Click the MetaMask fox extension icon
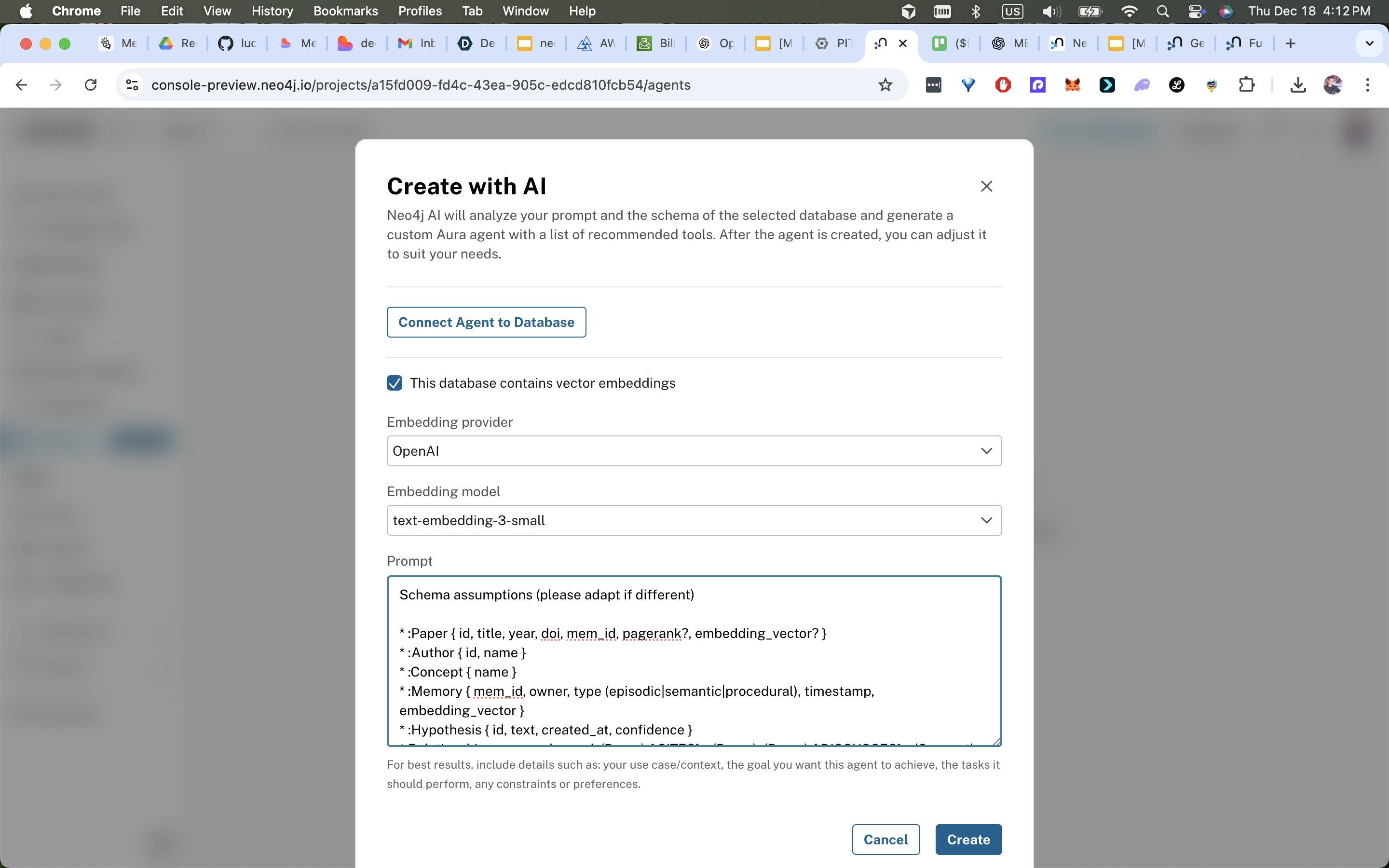 1072,85
